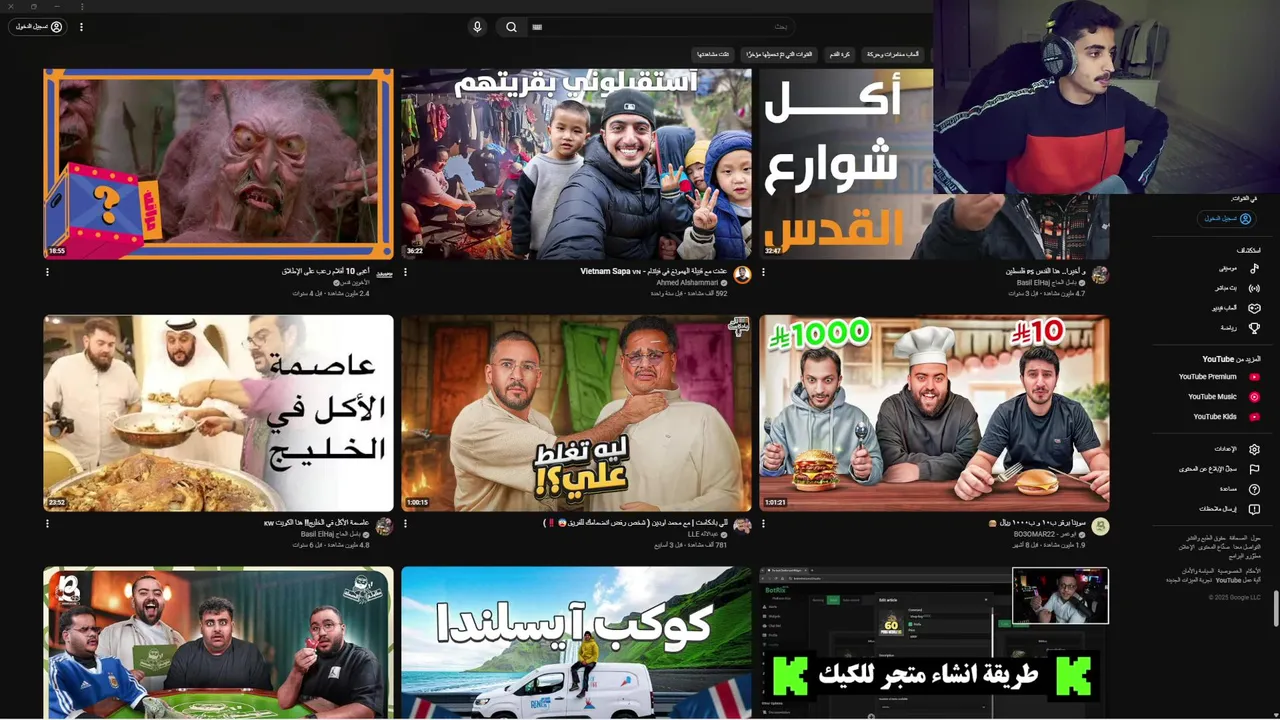Screen dimensions: 1280x720
Task: Click channel avatar under horror movies video
Action: (x=384, y=273)
